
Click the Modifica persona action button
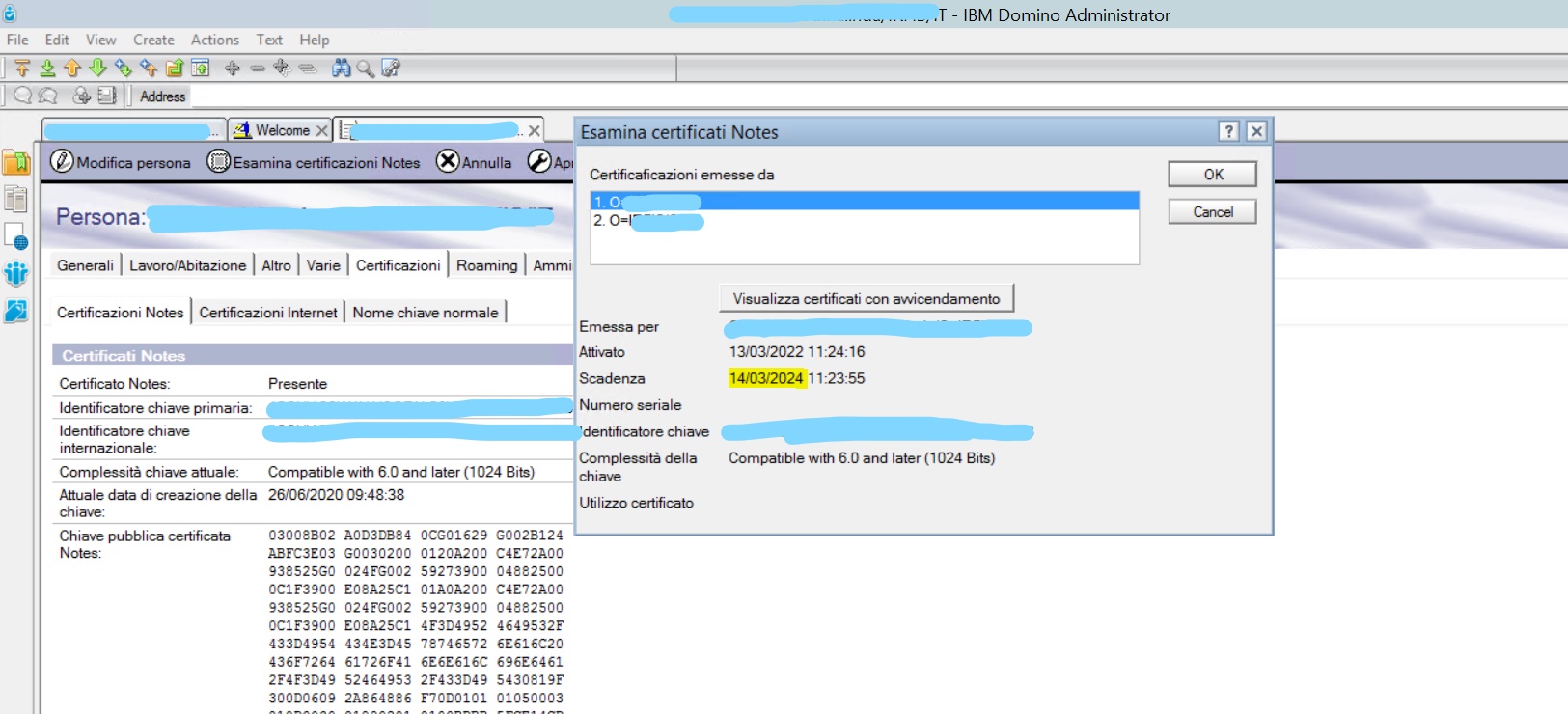click(122, 162)
